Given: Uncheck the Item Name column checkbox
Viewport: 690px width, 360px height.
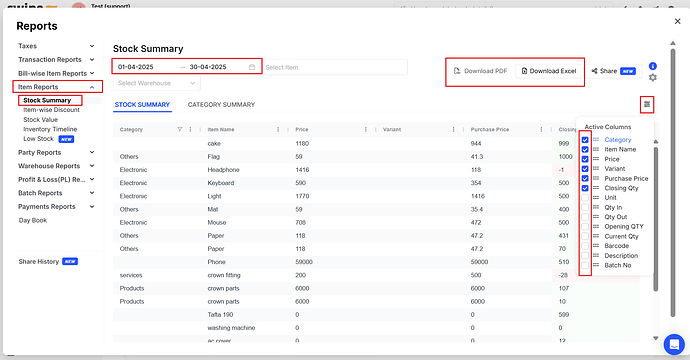Looking at the screenshot, I should click(x=585, y=150).
